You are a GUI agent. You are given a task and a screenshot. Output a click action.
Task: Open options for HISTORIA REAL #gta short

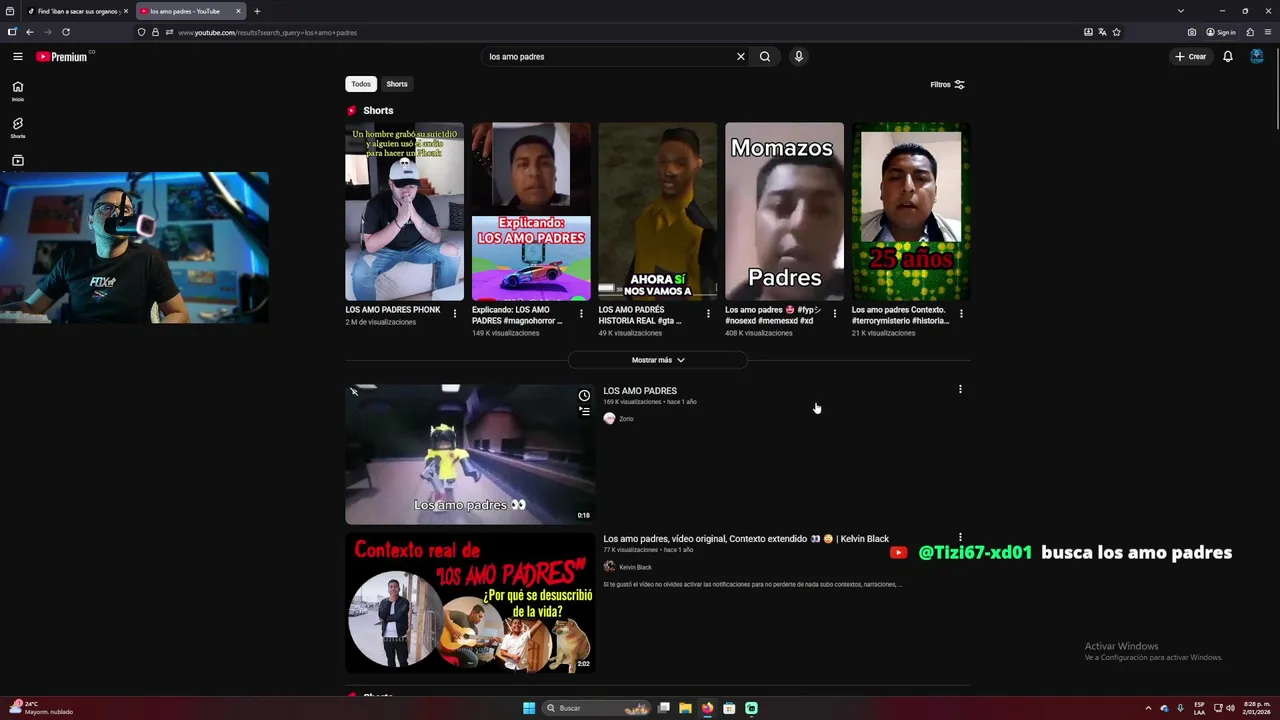point(708,314)
